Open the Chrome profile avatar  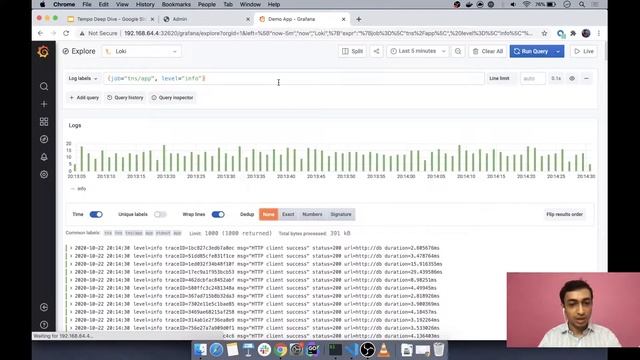[586, 33]
